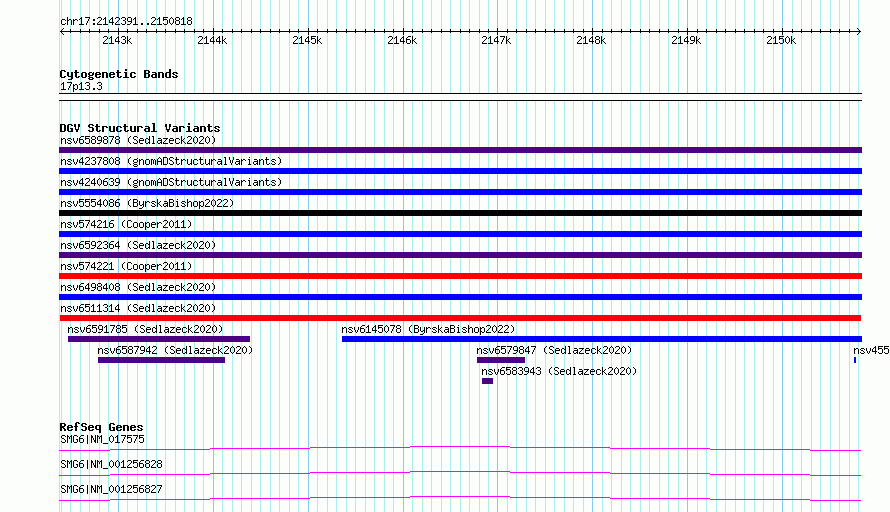Open the nsv6579847 (Sedlazeck2020) label
890x512 pixels.
click(554, 350)
